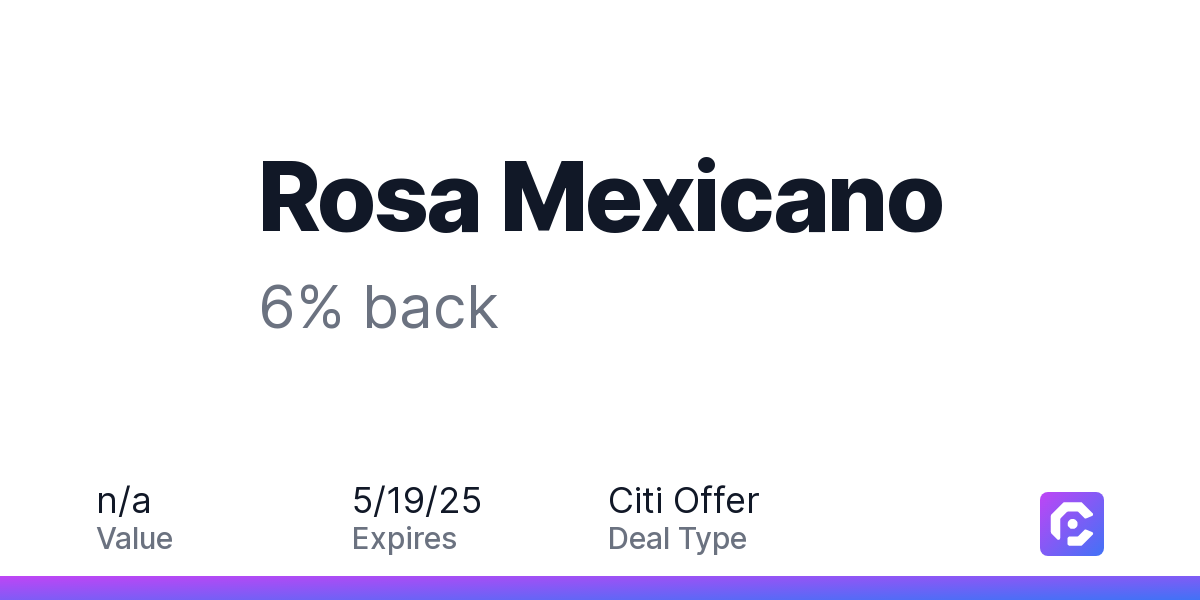Click the blue end of the gradient bar
The height and width of the screenshot is (600, 1200).
(1180, 588)
